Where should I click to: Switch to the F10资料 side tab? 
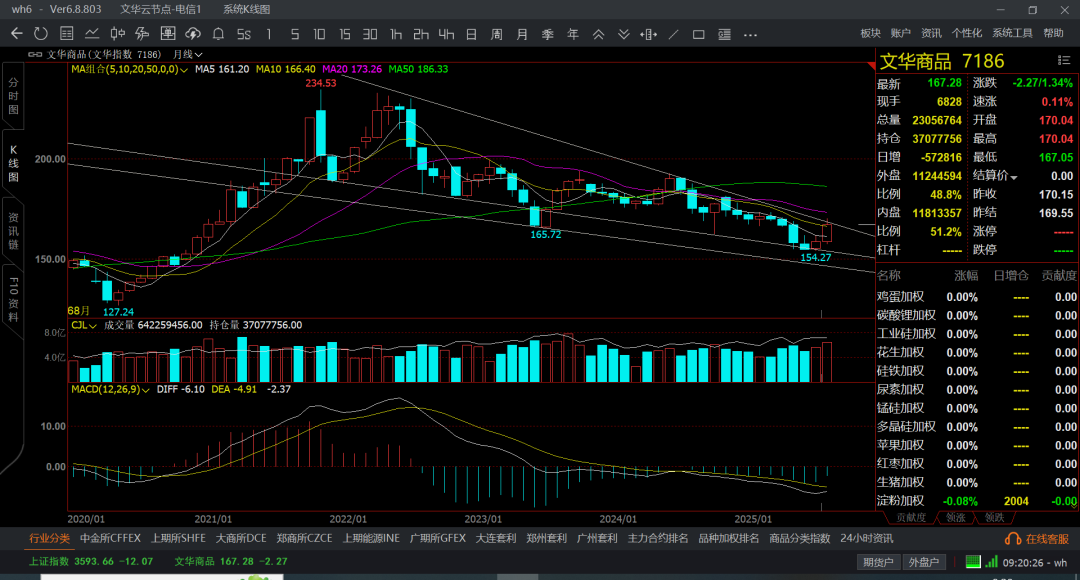pos(13,300)
